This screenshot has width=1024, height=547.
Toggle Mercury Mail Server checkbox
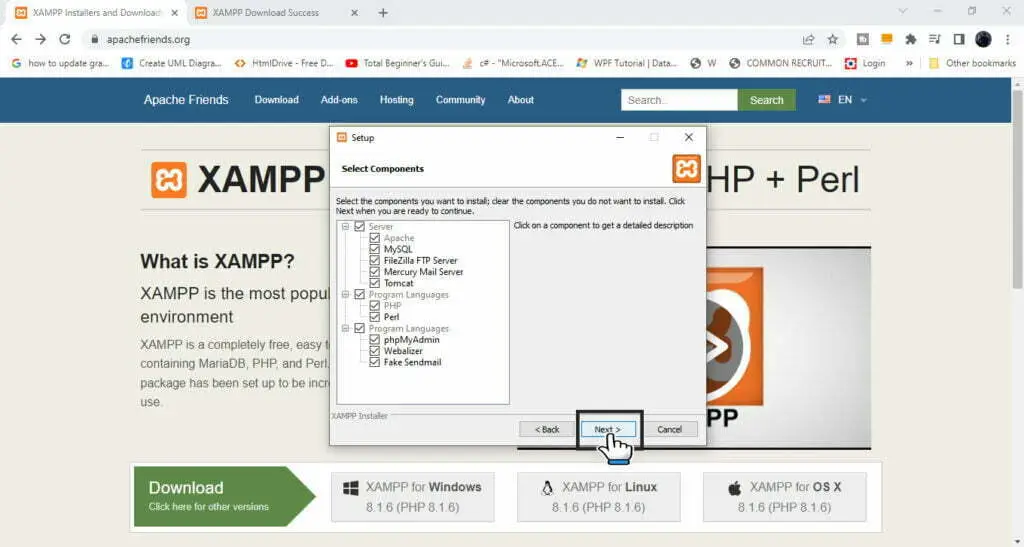click(374, 272)
